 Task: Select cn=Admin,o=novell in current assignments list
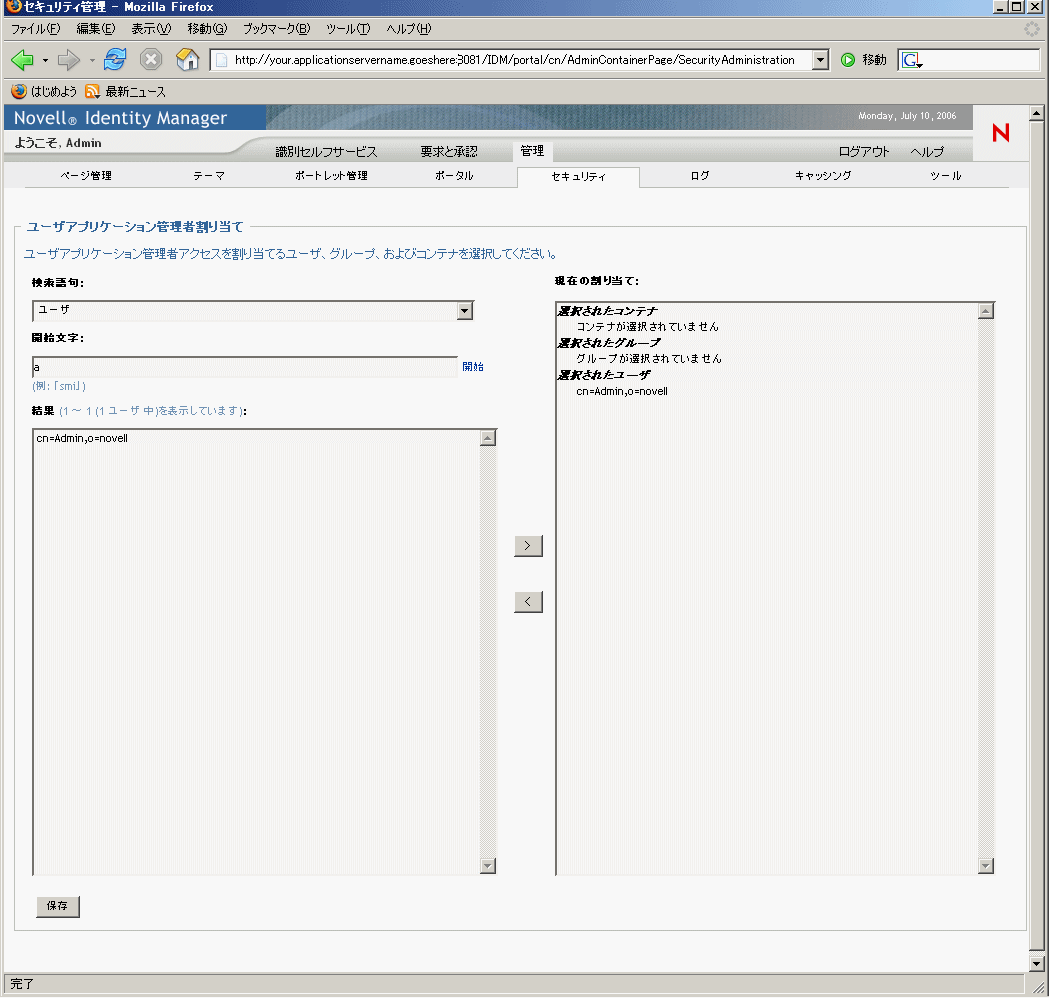622,392
